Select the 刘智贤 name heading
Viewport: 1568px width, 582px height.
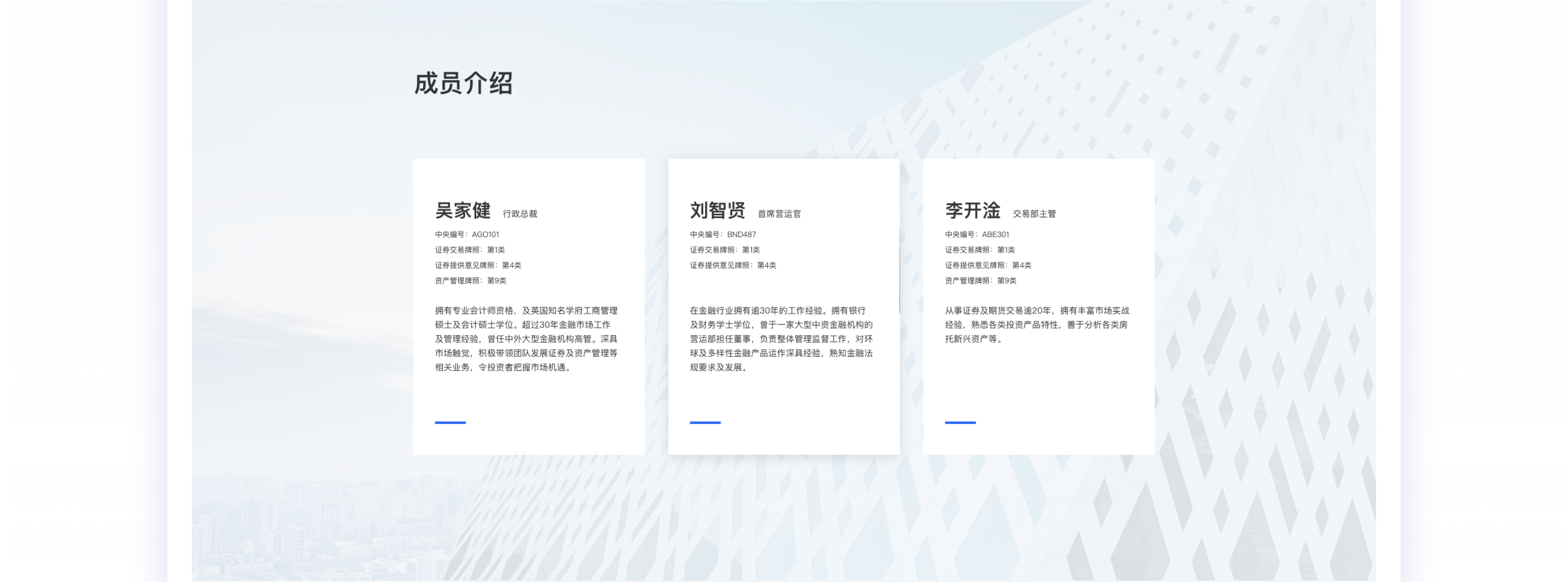click(717, 211)
